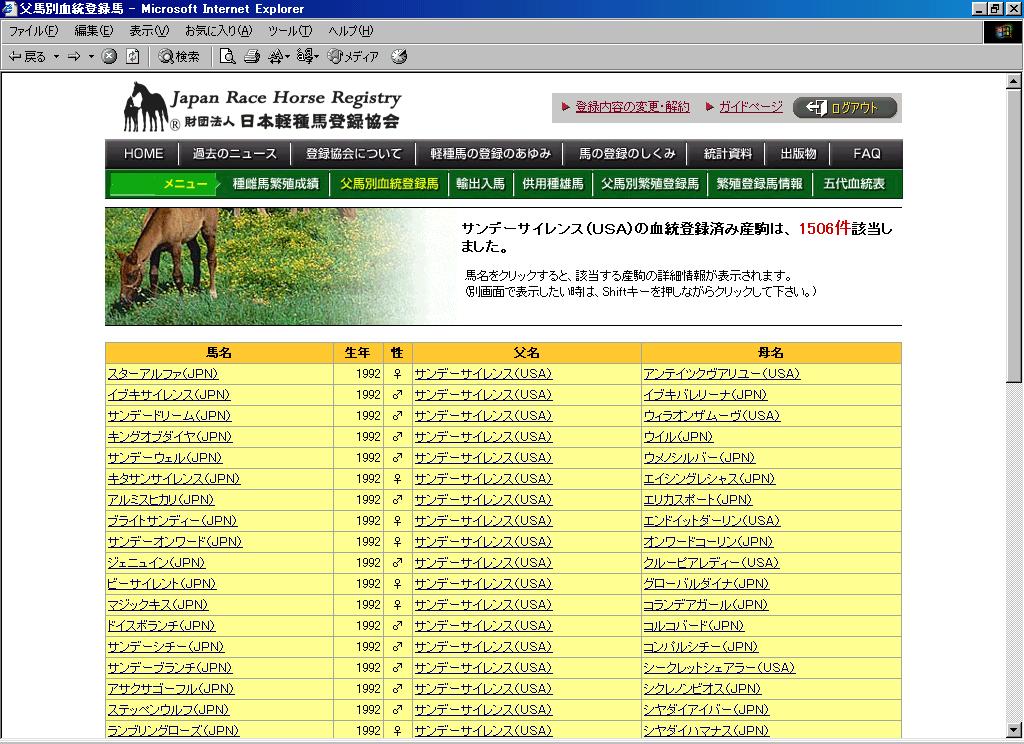Click the Back (戻る) arrow button
Screen dimensions: 1024x744
tap(27, 57)
